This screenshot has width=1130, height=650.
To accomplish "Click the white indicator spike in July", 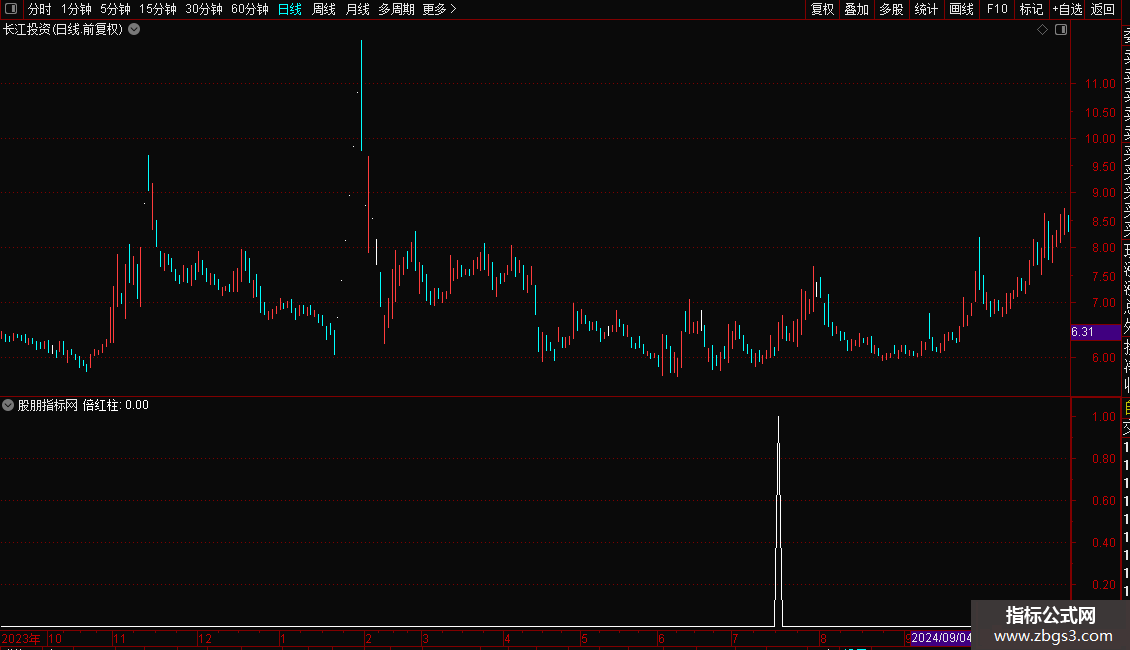I will pos(778,519).
